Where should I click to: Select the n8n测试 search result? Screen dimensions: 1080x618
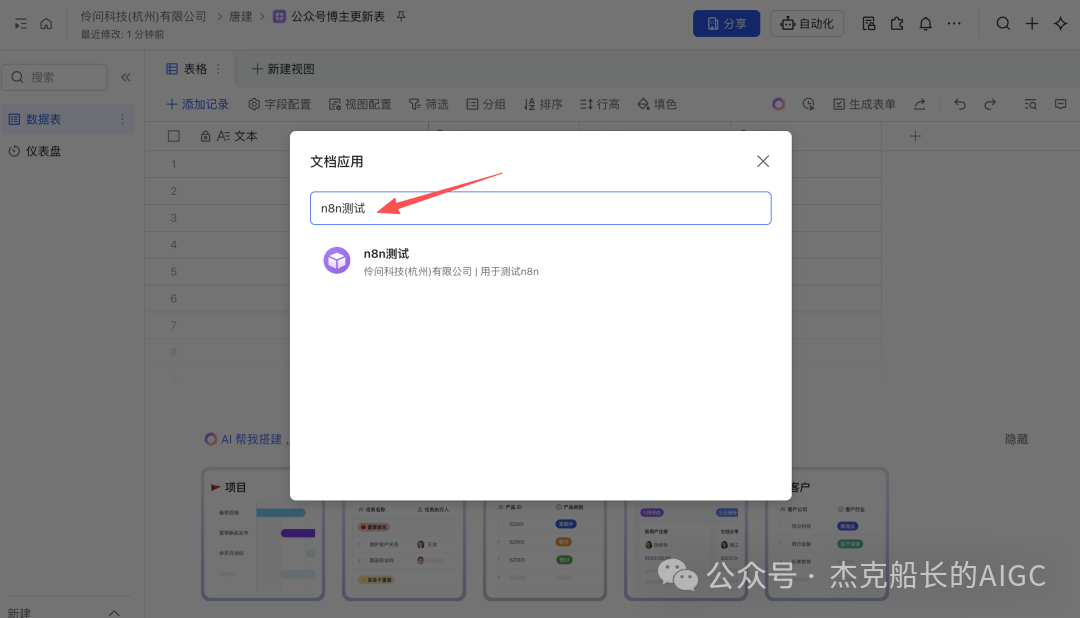pos(541,262)
